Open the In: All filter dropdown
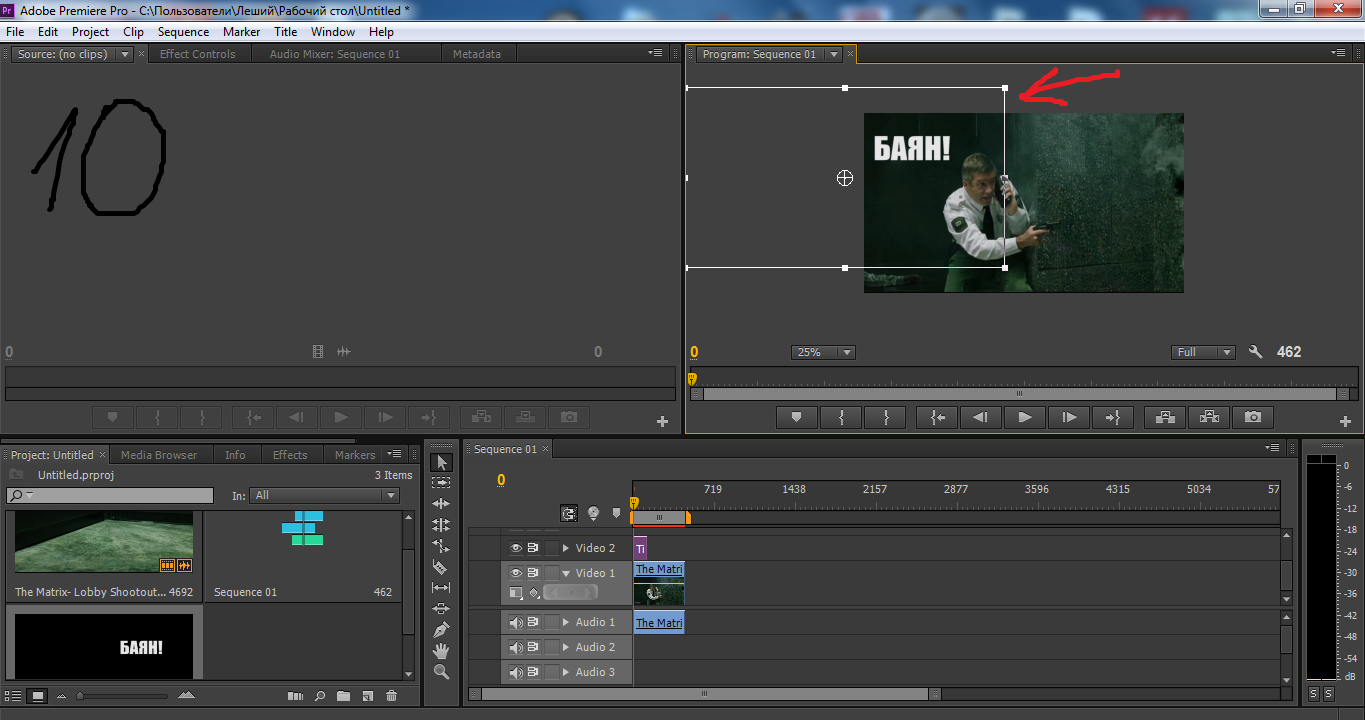Screen dimensions: 1365x720 coord(325,495)
